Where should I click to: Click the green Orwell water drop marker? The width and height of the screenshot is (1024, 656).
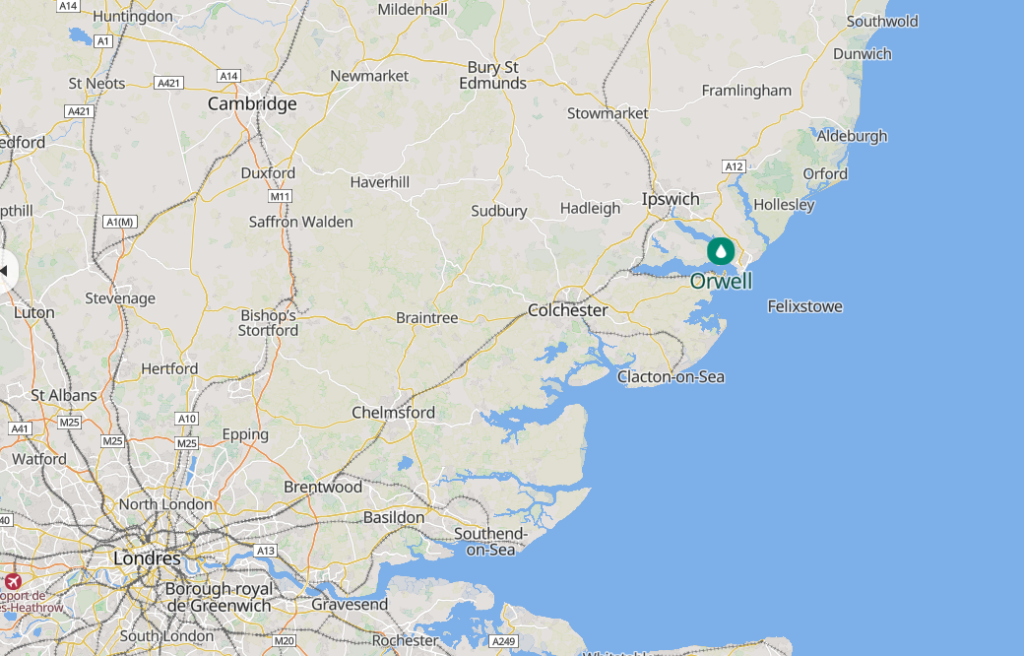click(x=720, y=251)
